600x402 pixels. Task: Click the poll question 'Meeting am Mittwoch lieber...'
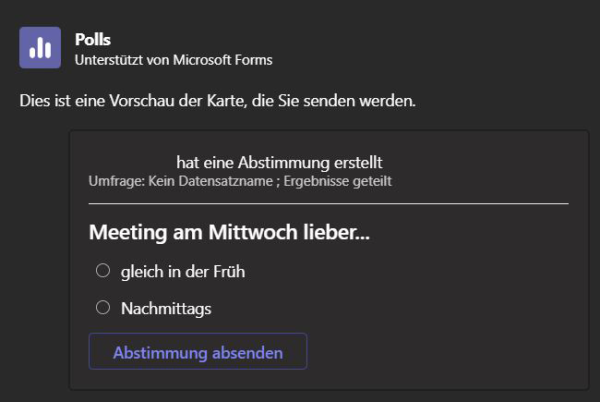tap(229, 232)
